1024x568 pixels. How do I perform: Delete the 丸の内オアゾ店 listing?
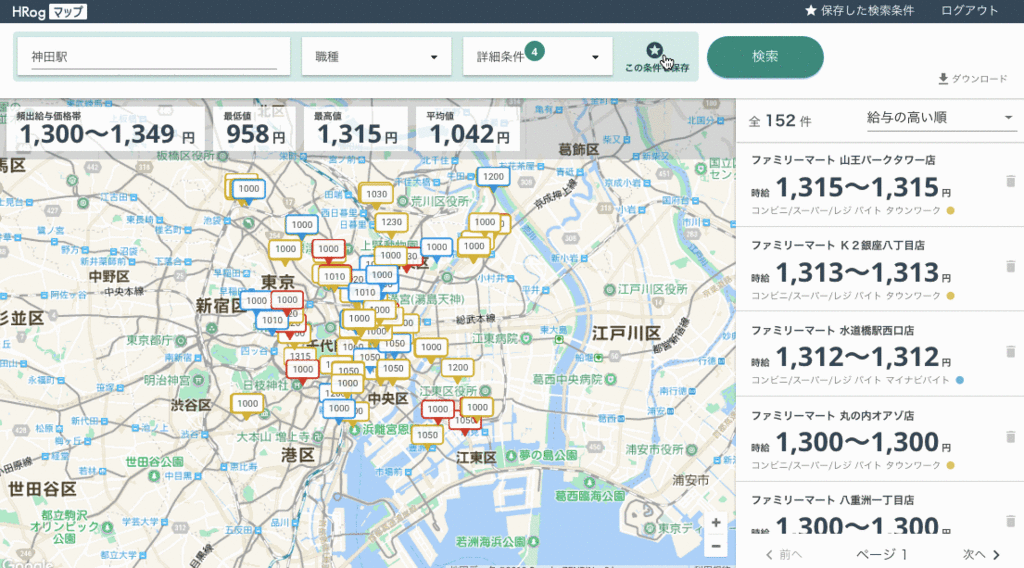point(1010,436)
